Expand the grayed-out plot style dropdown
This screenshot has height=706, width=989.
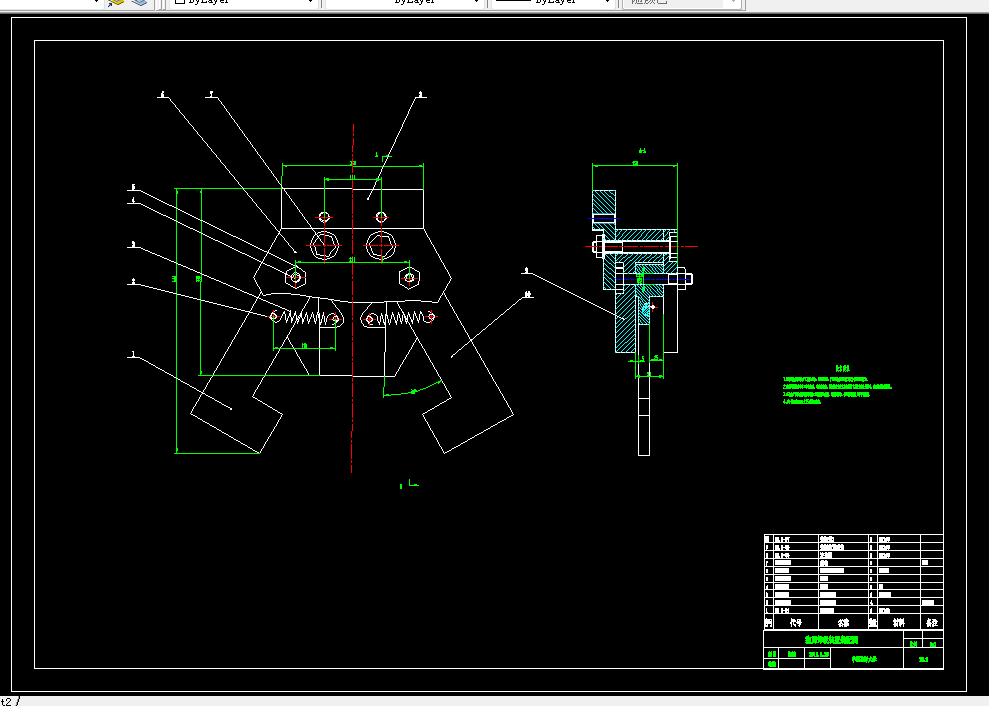coord(681,2)
